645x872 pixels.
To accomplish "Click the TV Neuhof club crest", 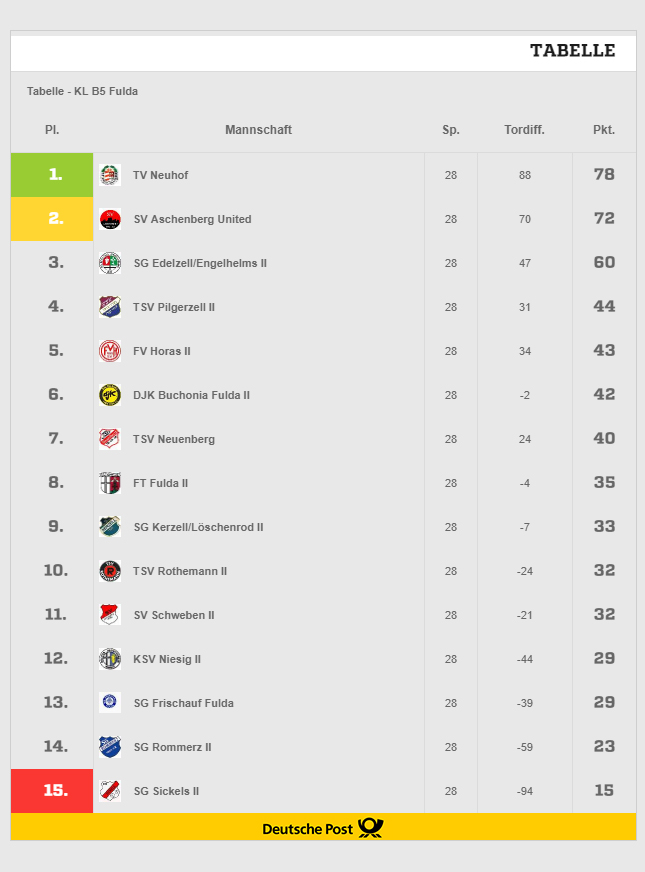I will [110, 175].
